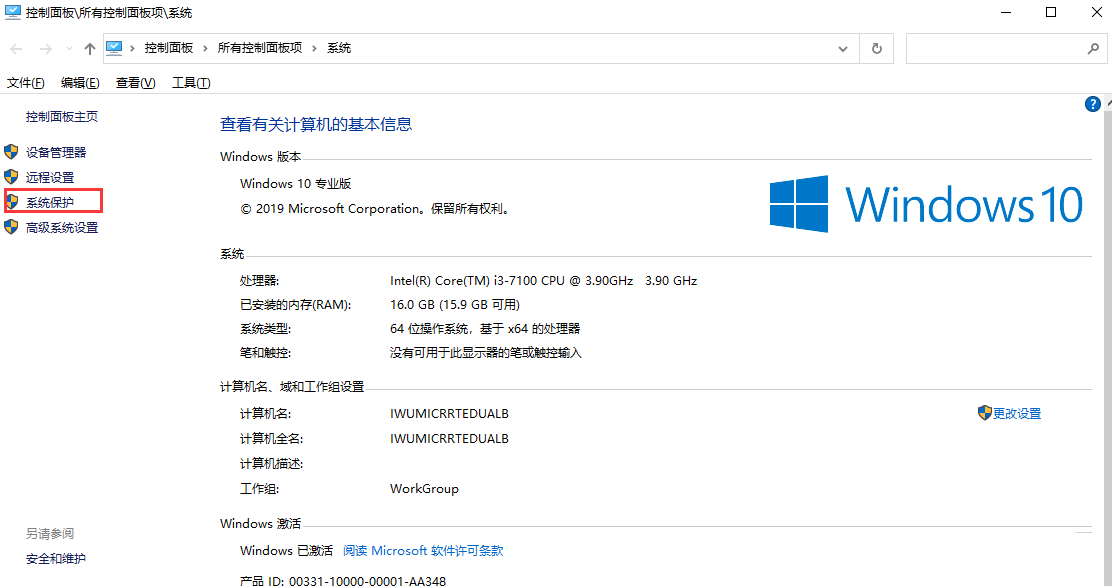The width and height of the screenshot is (1112, 586).
Task: Click the Windows 已激活 text
Action: [x=287, y=551]
